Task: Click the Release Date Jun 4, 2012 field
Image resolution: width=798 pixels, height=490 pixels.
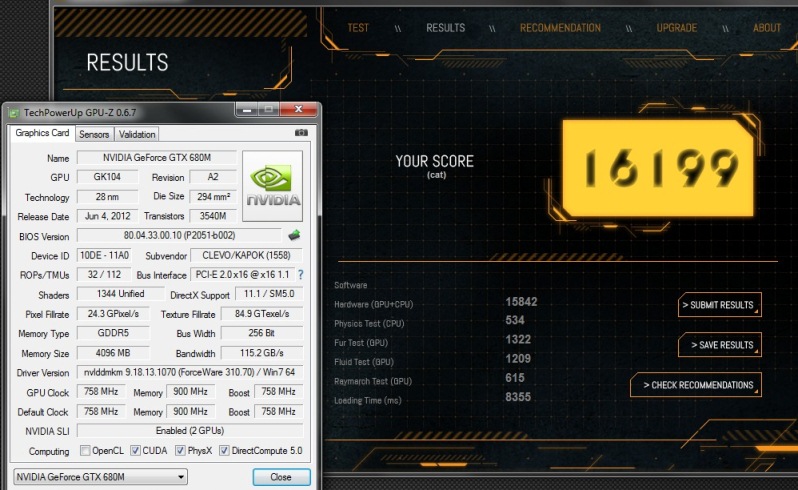Action: pyautogui.click(x=107, y=216)
